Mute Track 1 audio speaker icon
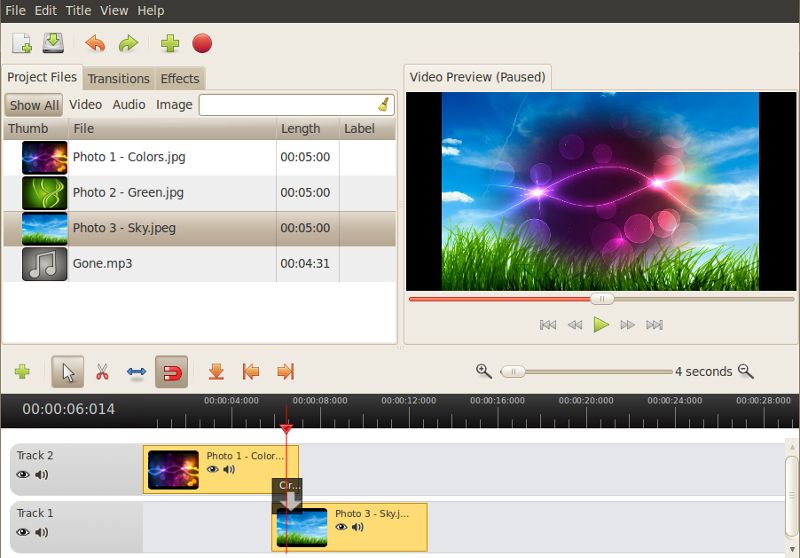Image resolution: width=800 pixels, height=558 pixels. 42,532
